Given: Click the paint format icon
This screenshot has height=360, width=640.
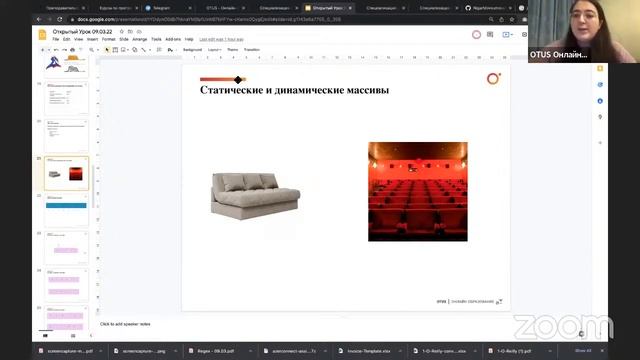Looking at the screenshot, I should 80,50.
